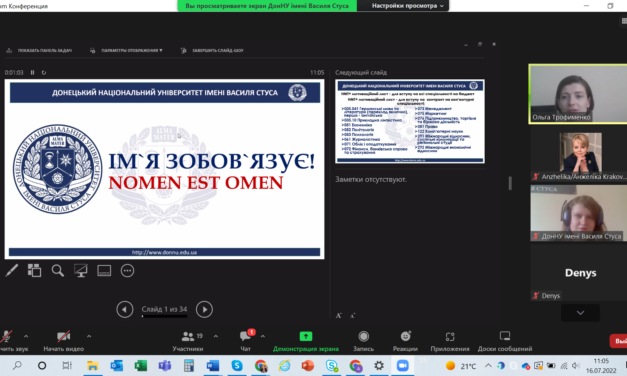Show hidden system tray icons
627x376 pixels.
488,365
